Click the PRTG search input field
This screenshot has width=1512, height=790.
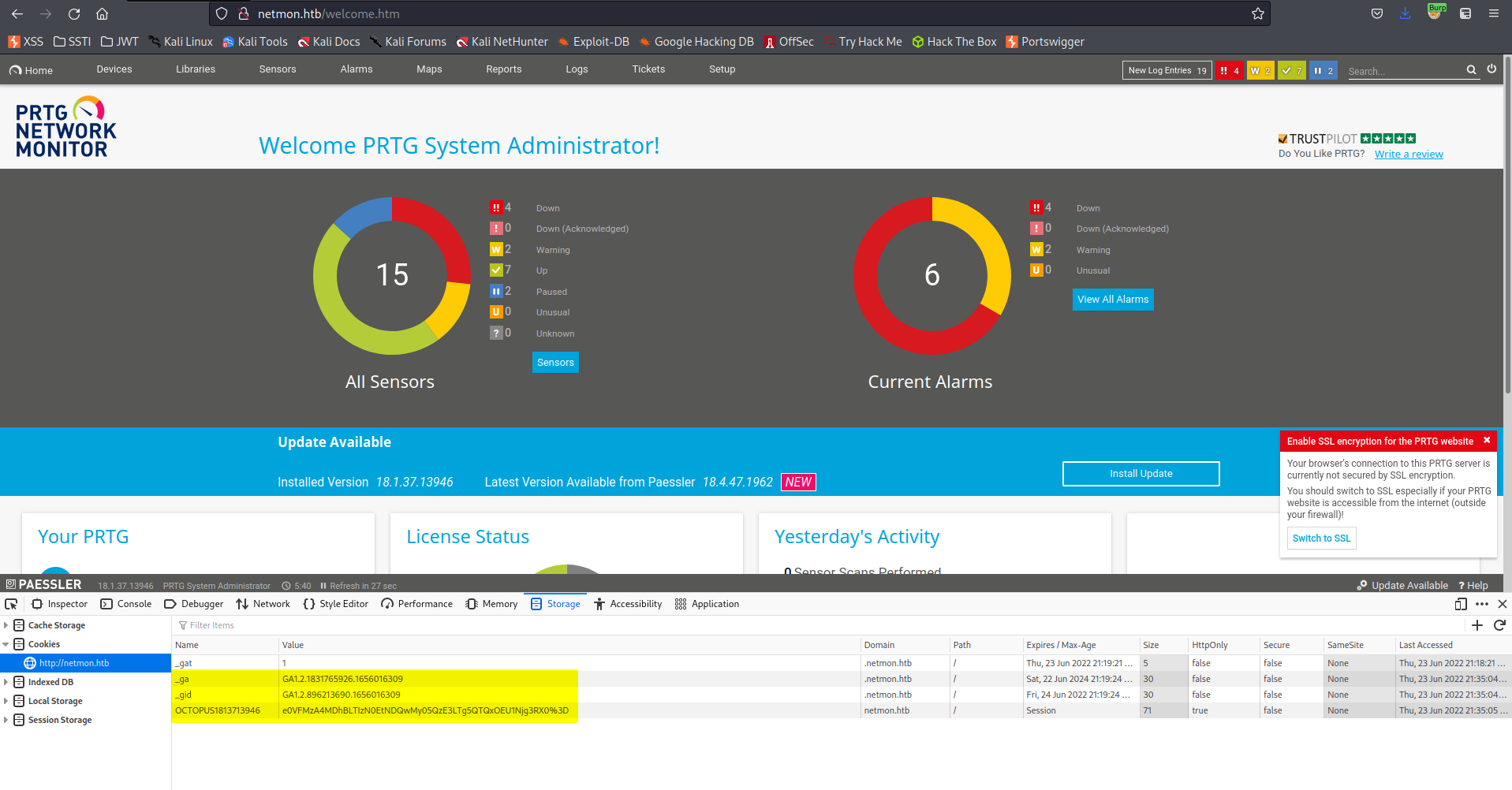click(x=1404, y=71)
